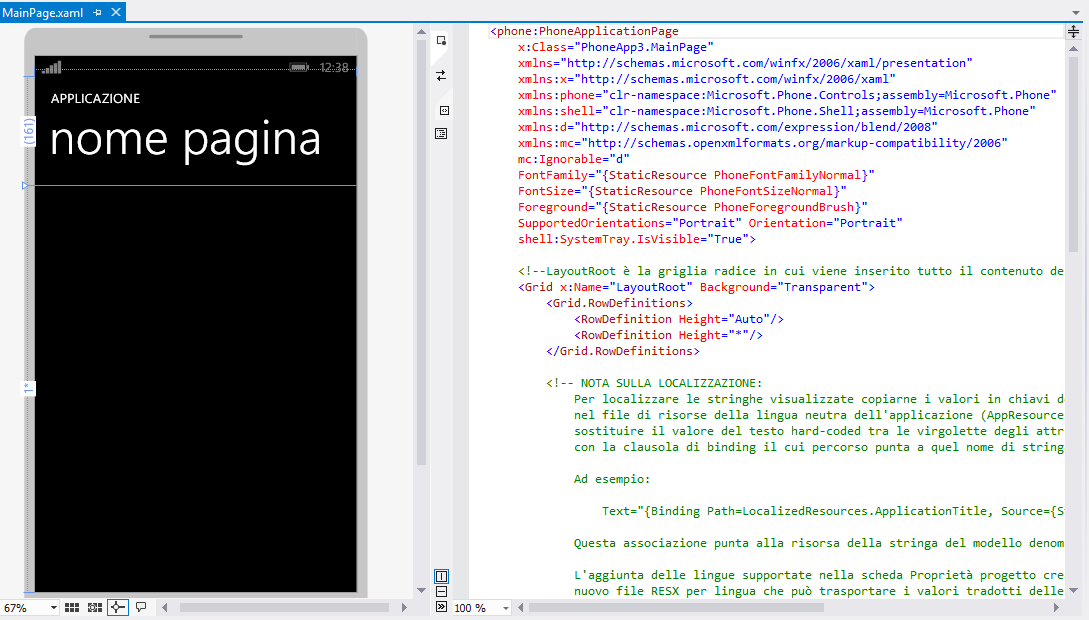Click xmlns:d expression blend line
The height and width of the screenshot is (620, 1089).
coord(728,127)
